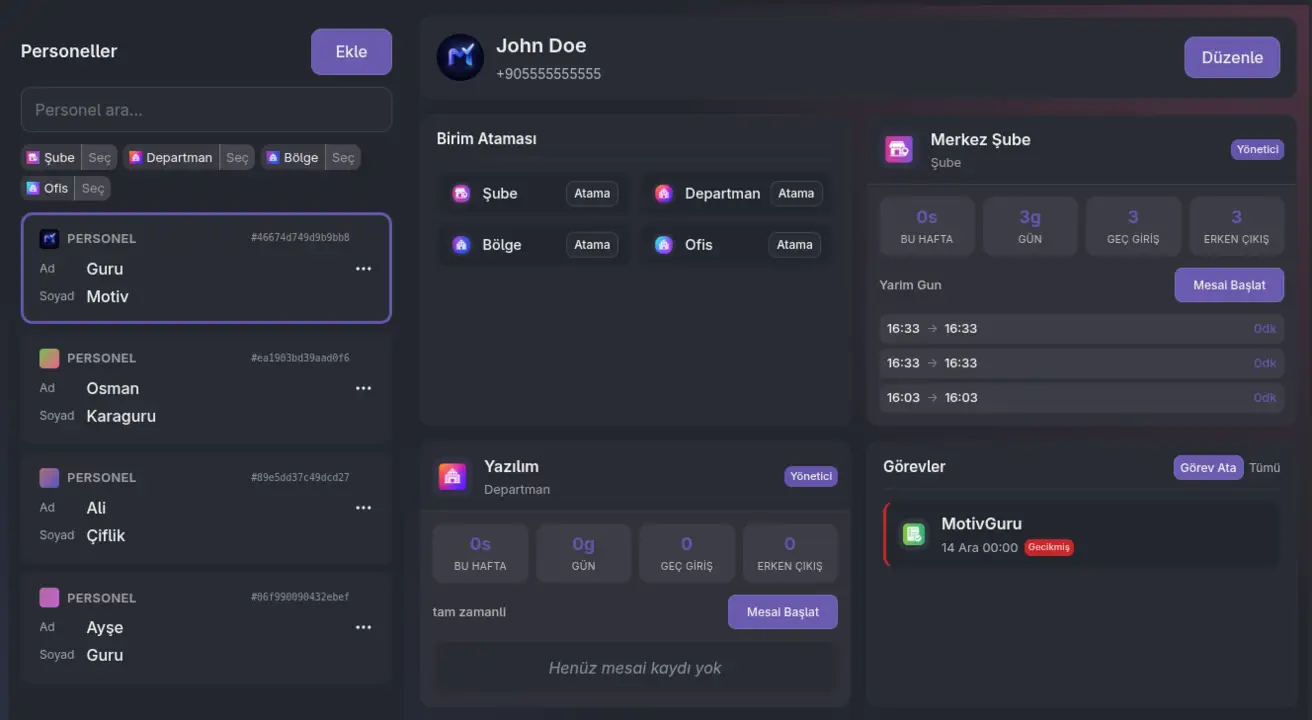Toggle the Şube filter chip
This screenshot has width=1312, height=720.
tap(50, 157)
